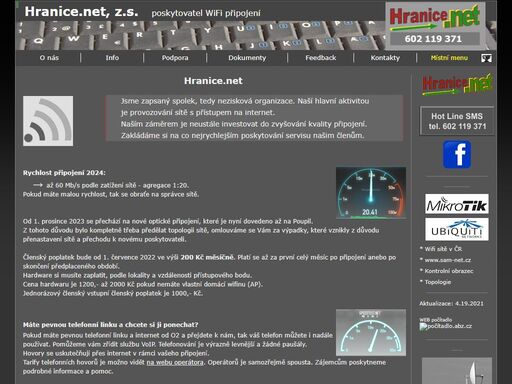
Task: Open the 'Kontrolní obrazec' link
Action: pos(449,271)
